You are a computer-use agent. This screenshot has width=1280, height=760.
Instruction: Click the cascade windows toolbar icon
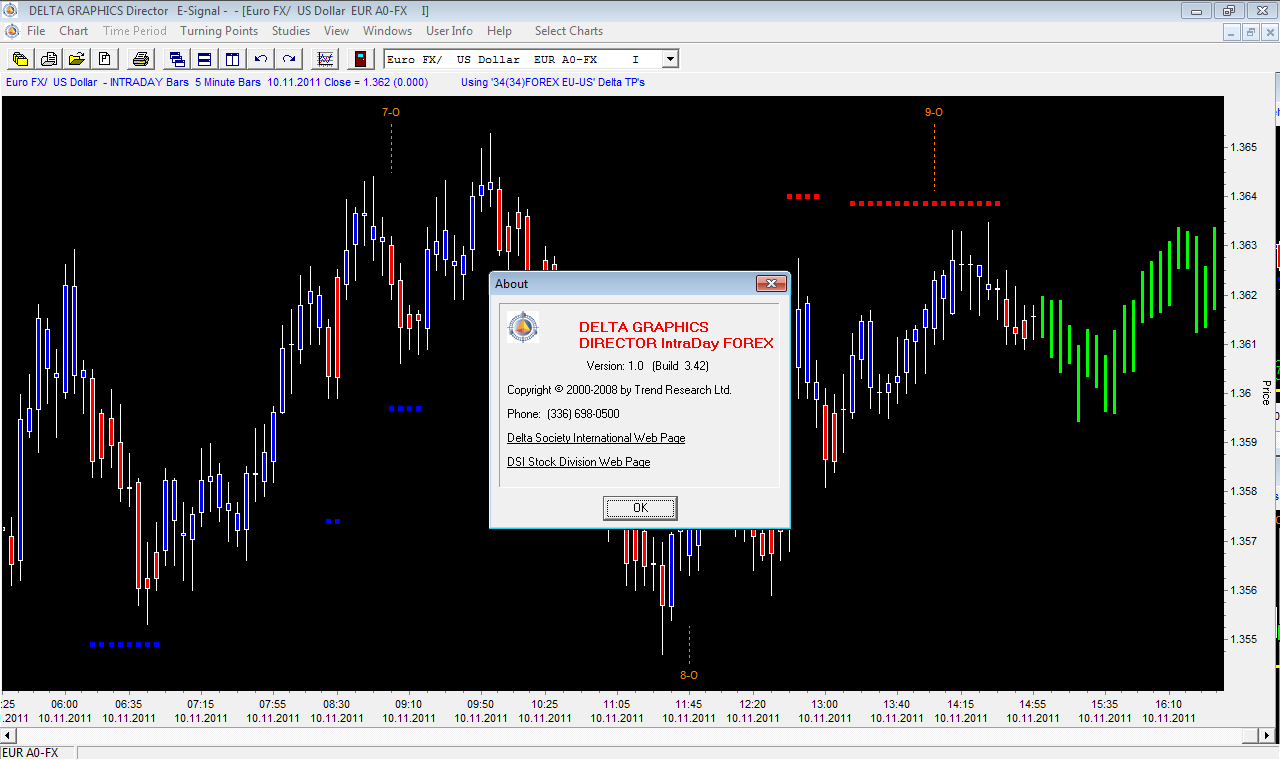click(x=177, y=59)
